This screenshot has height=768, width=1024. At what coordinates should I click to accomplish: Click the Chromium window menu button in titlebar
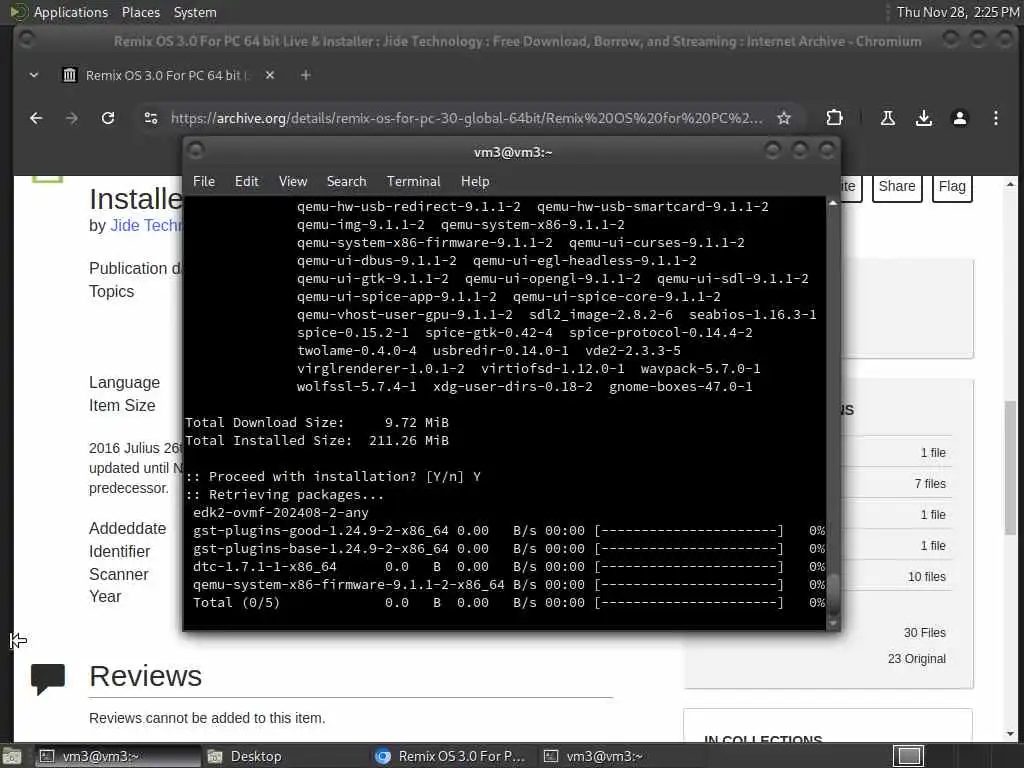[27, 40]
